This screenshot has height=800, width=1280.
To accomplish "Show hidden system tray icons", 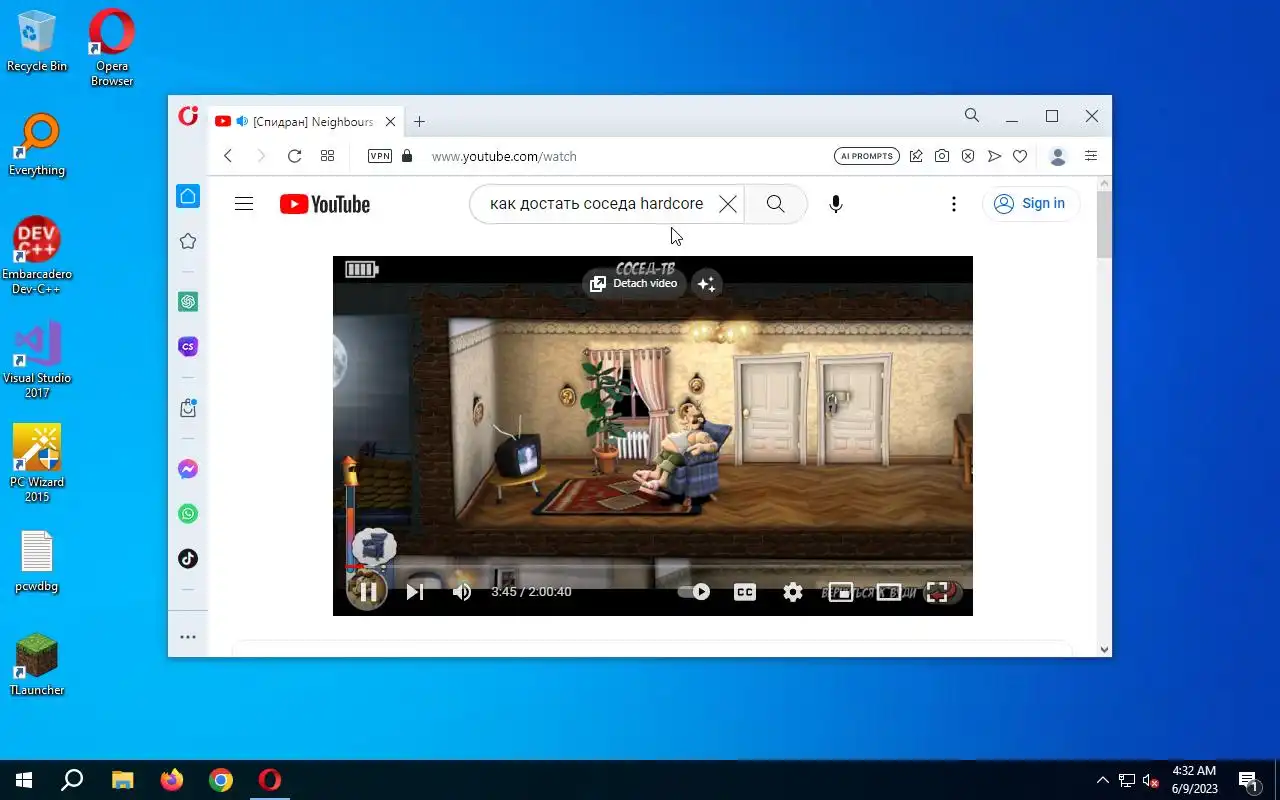I will click(x=1103, y=780).
